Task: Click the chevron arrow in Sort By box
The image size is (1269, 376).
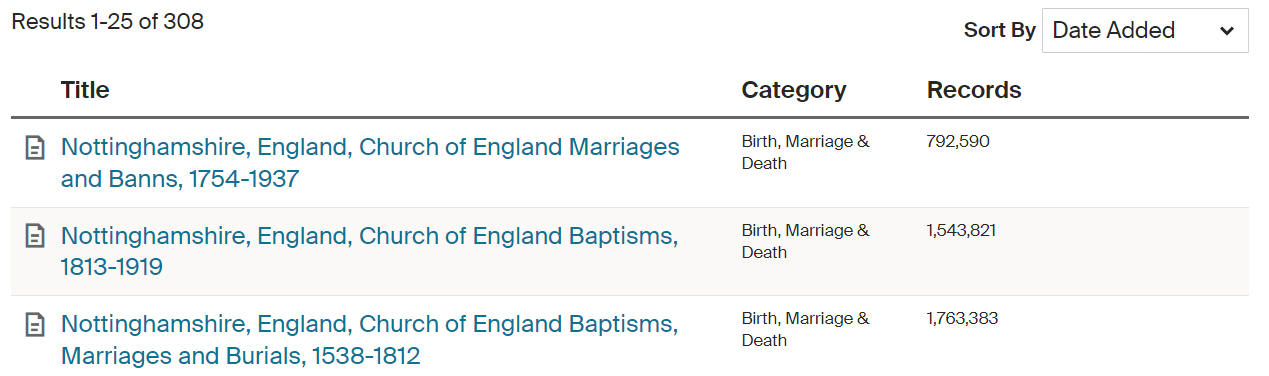Action: [1227, 31]
